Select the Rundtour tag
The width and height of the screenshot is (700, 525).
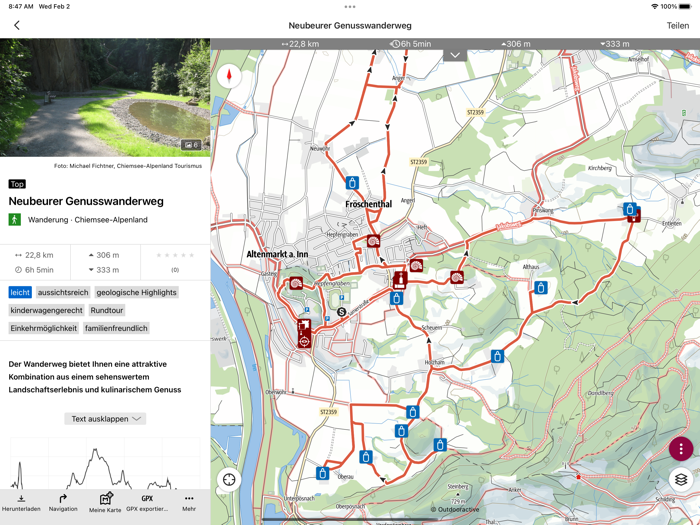(x=107, y=310)
